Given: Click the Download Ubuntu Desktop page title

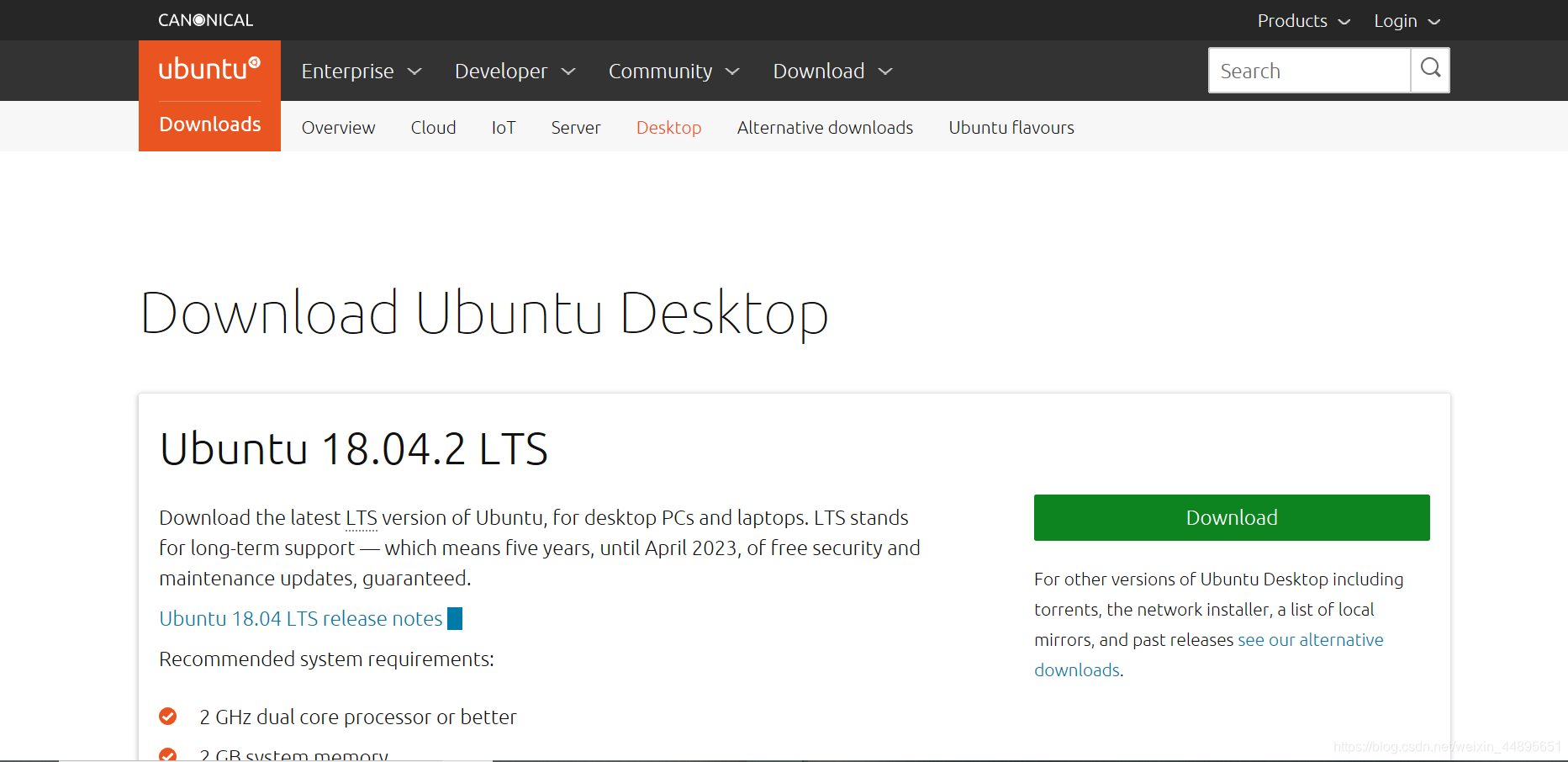Looking at the screenshot, I should [x=484, y=313].
